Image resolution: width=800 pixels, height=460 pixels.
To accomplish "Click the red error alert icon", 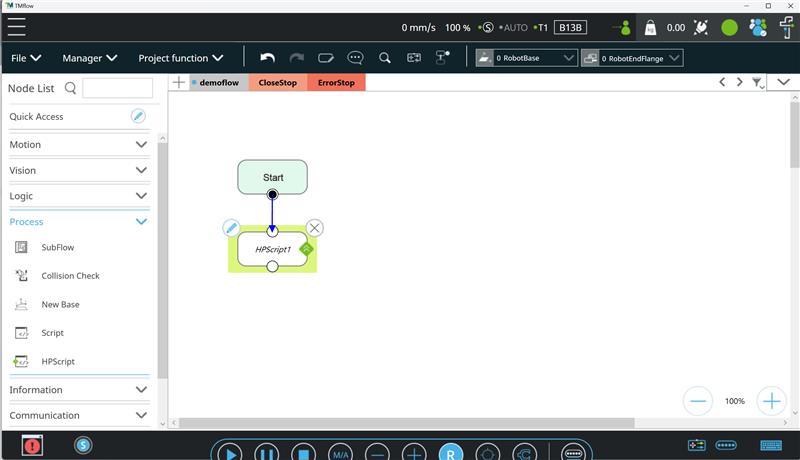I will (x=32, y=446).
